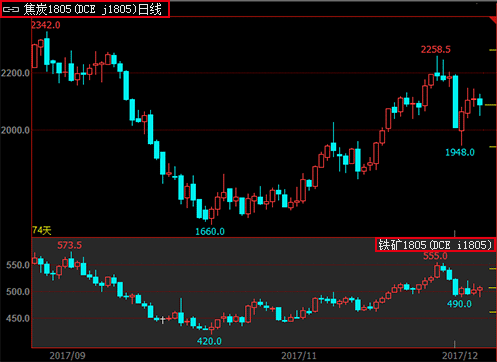The image size is (497, 362).
Task: Click the red corner triangle at top right
Action: coord(494,20)
